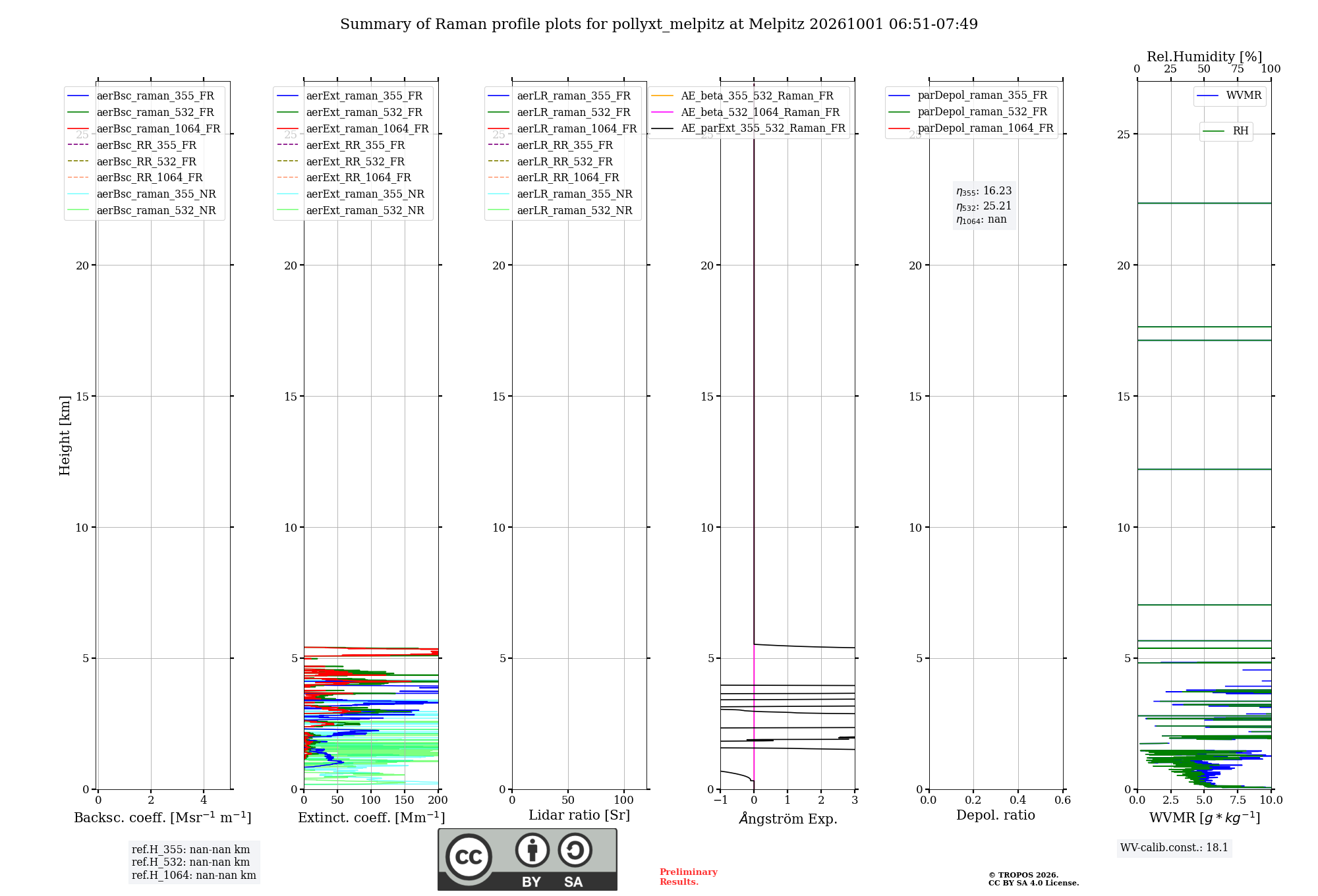This screenshot has height=896, width=1318.
Task: Click the Extinct. coeff. axis label
Action: [x=372, y=817]
